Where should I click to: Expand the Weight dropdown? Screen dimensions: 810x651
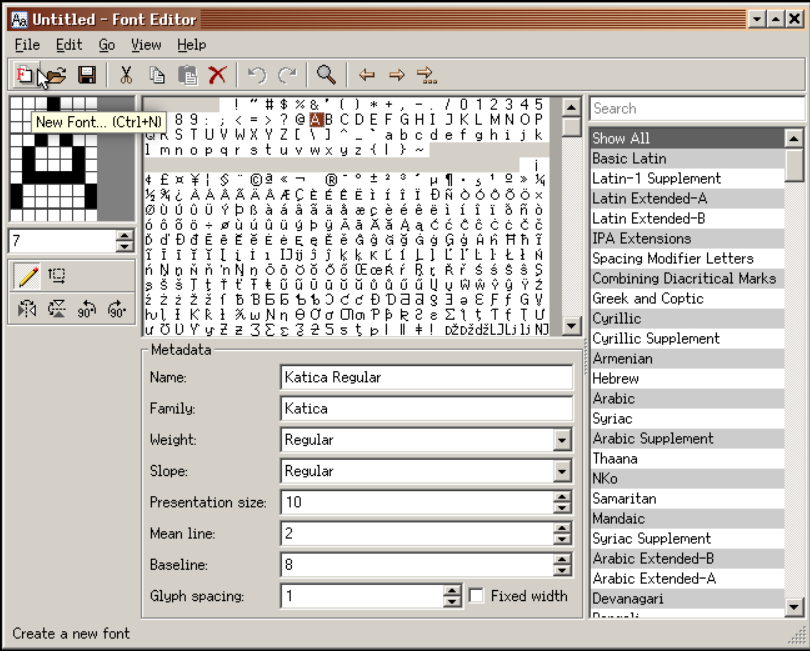562,440
